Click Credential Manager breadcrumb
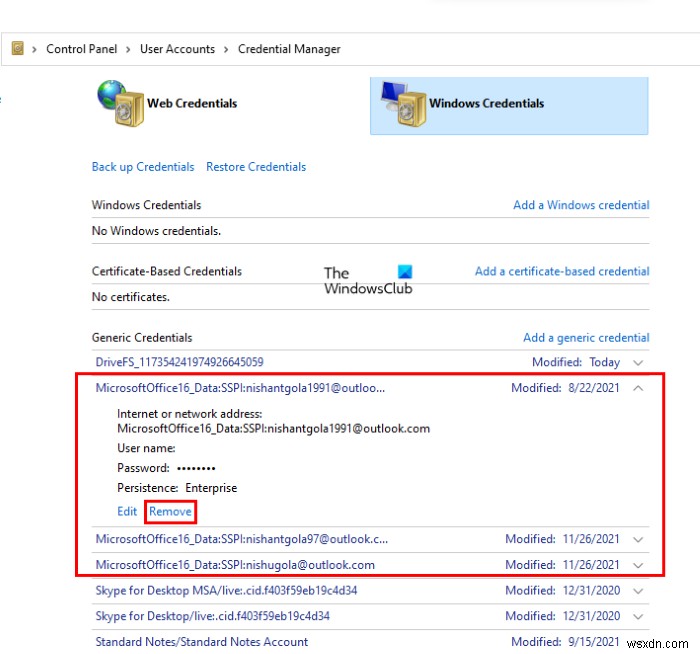This screenshot has height=654, width=700. [289, 49]
